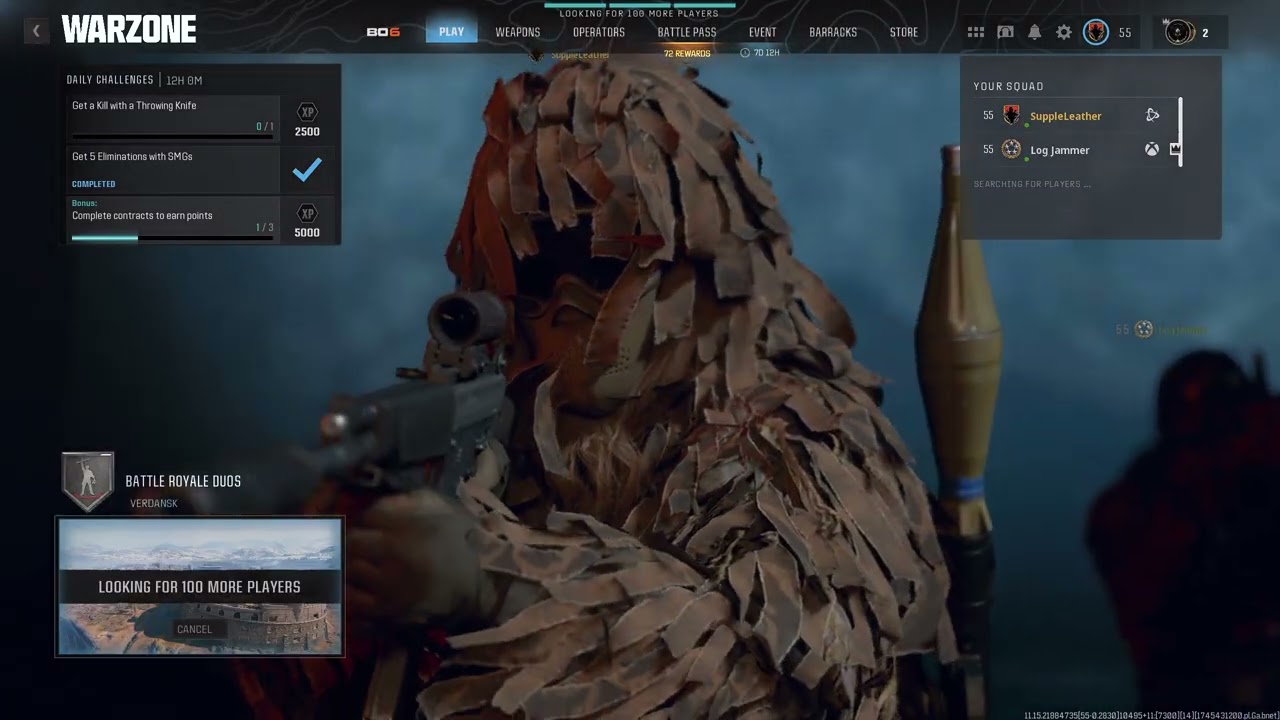
Task: Switch to the Play tab
Action: coord(451,32)
